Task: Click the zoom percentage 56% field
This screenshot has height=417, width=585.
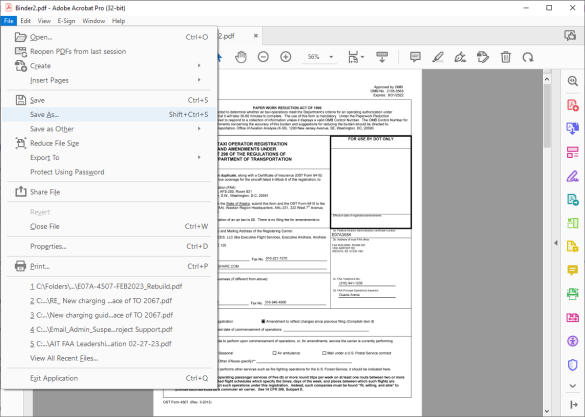Action: 313,57
